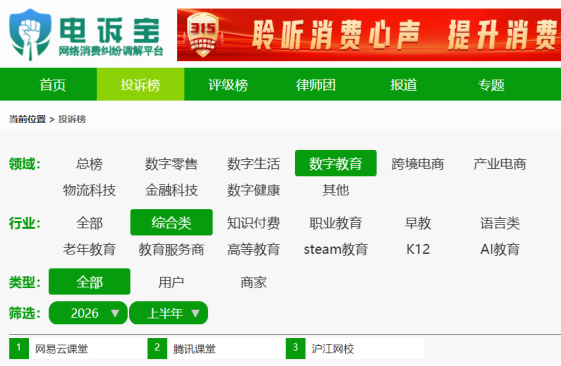Go to the 首页 tab
Image resolution: width=561 pixels, height=366 pixels.
point(52,85)
